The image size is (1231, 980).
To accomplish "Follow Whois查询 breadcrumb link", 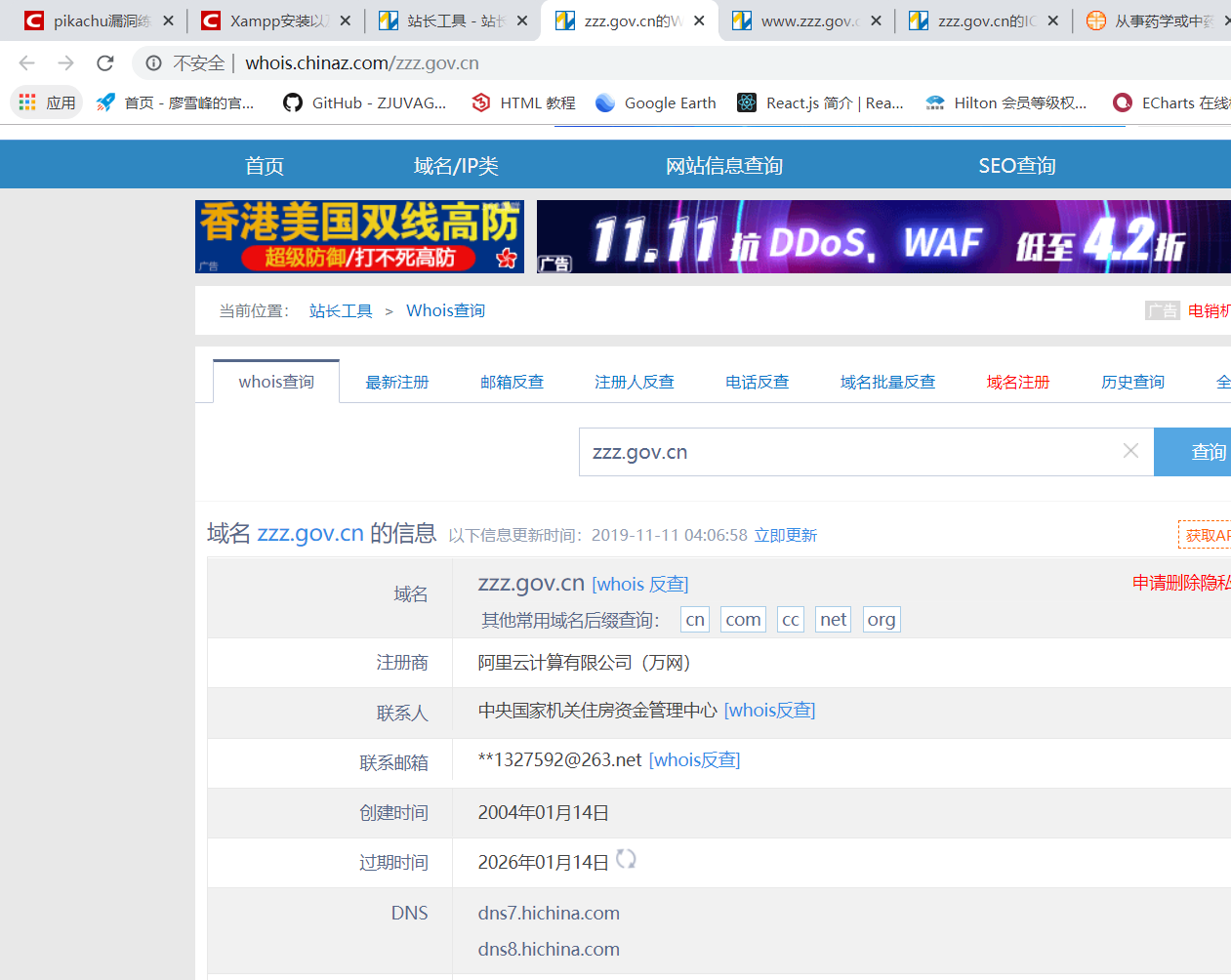I will pos(445,310).
